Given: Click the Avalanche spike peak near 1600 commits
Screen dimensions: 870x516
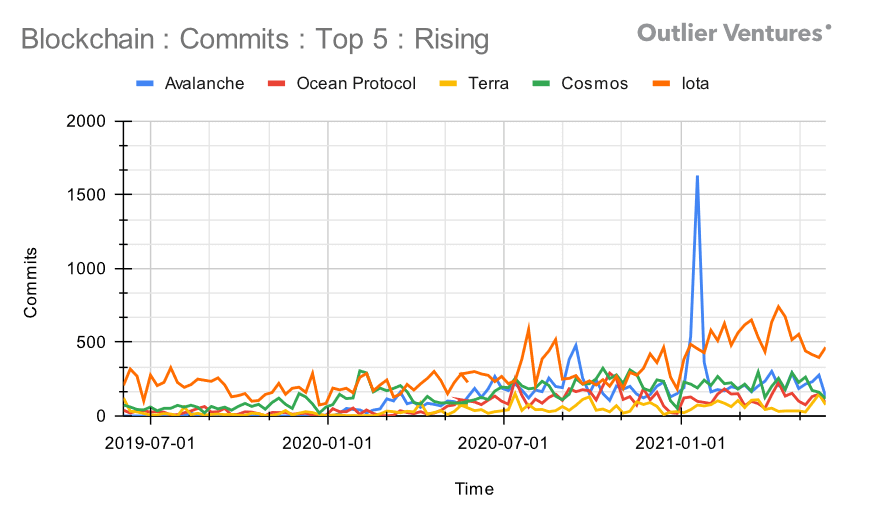Looking at the screenshot, I should tap(697, 177).
